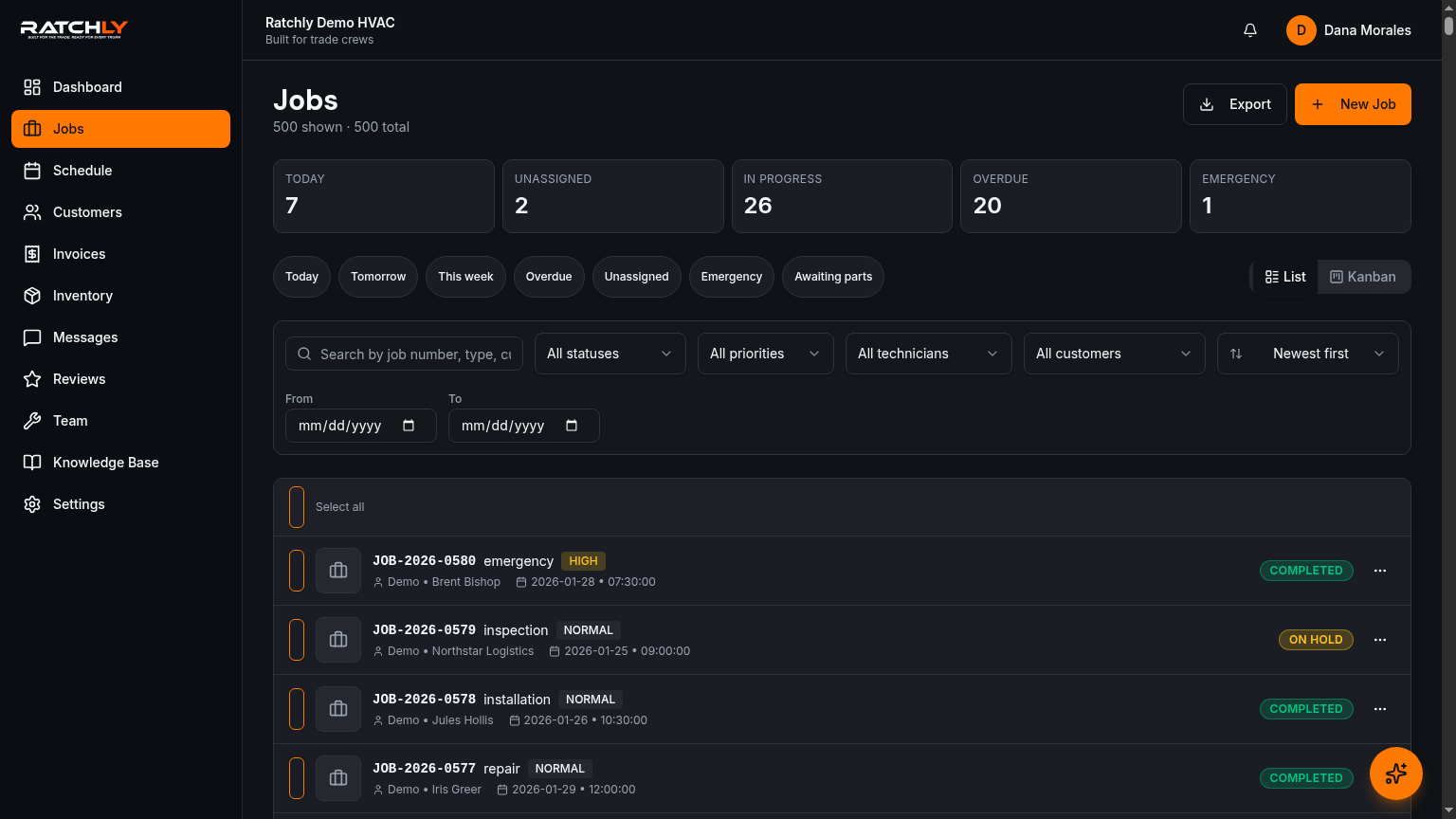Open the All statuses dropdown

click(610, 354)
